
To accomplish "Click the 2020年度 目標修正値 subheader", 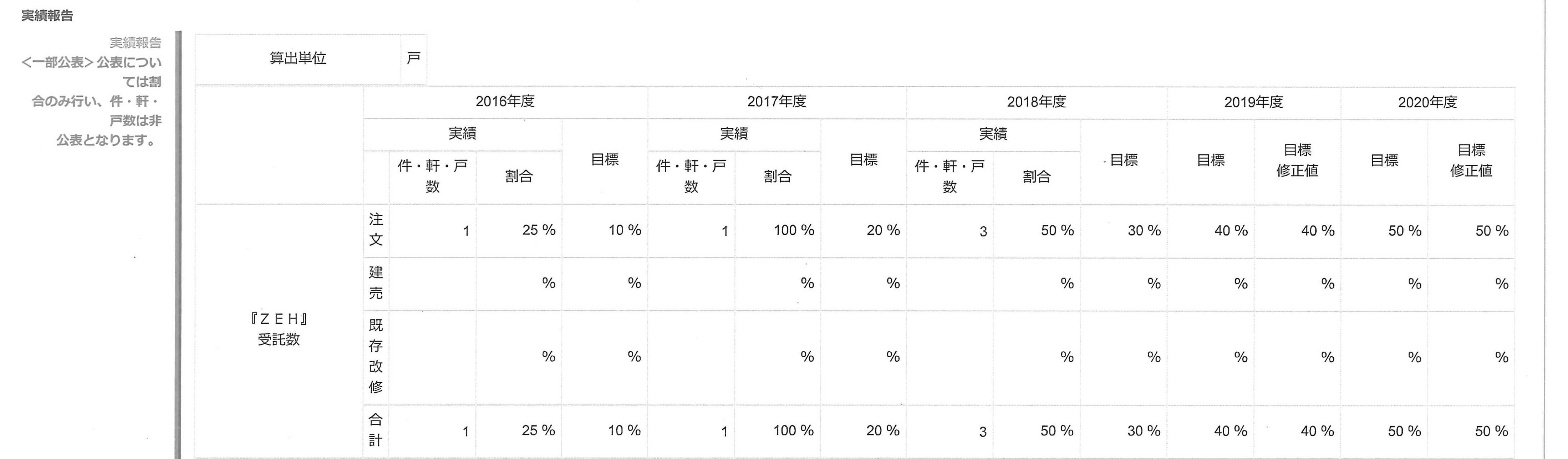I will (1471, 161).
